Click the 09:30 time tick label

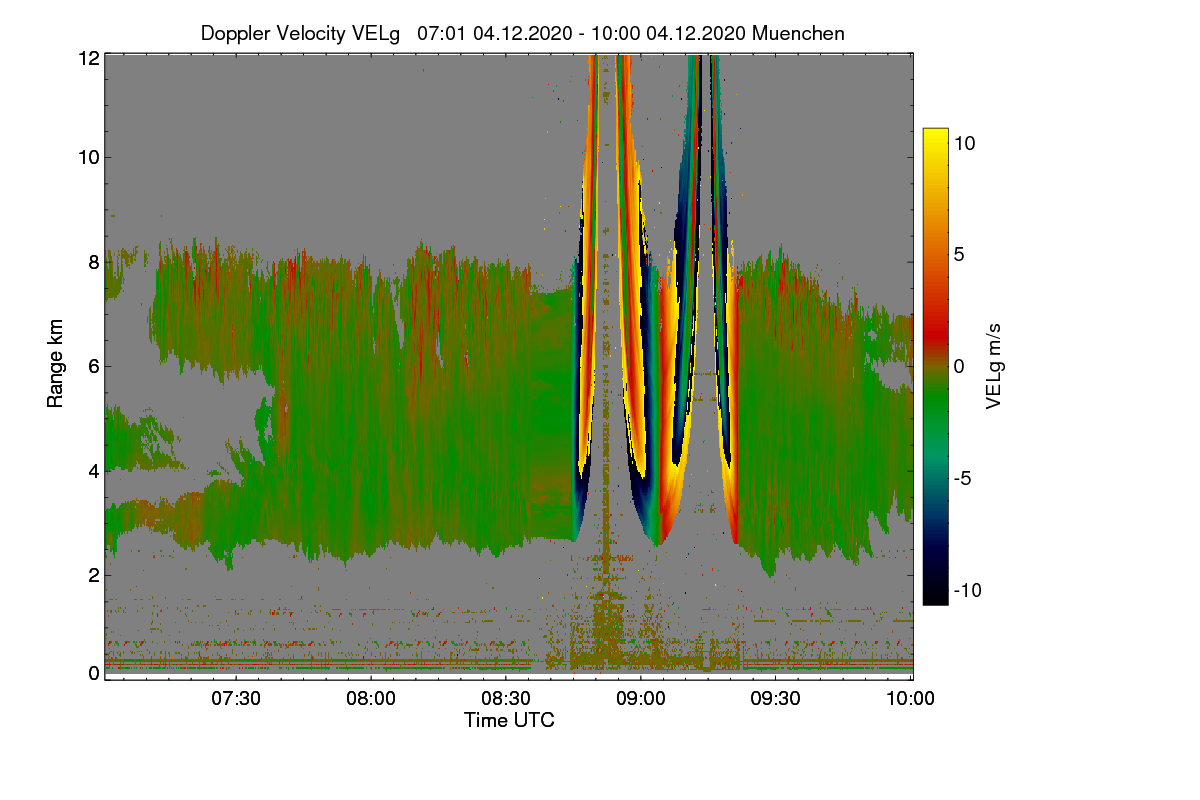tap(778, 700)
